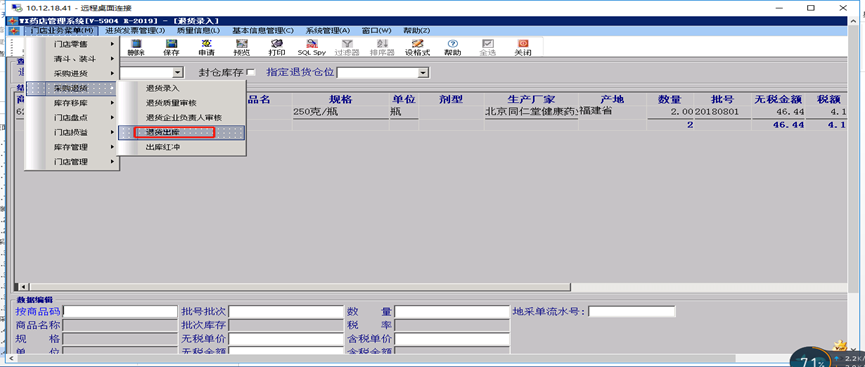Click the 地采单流水号 input field

[x=632, y=312]
